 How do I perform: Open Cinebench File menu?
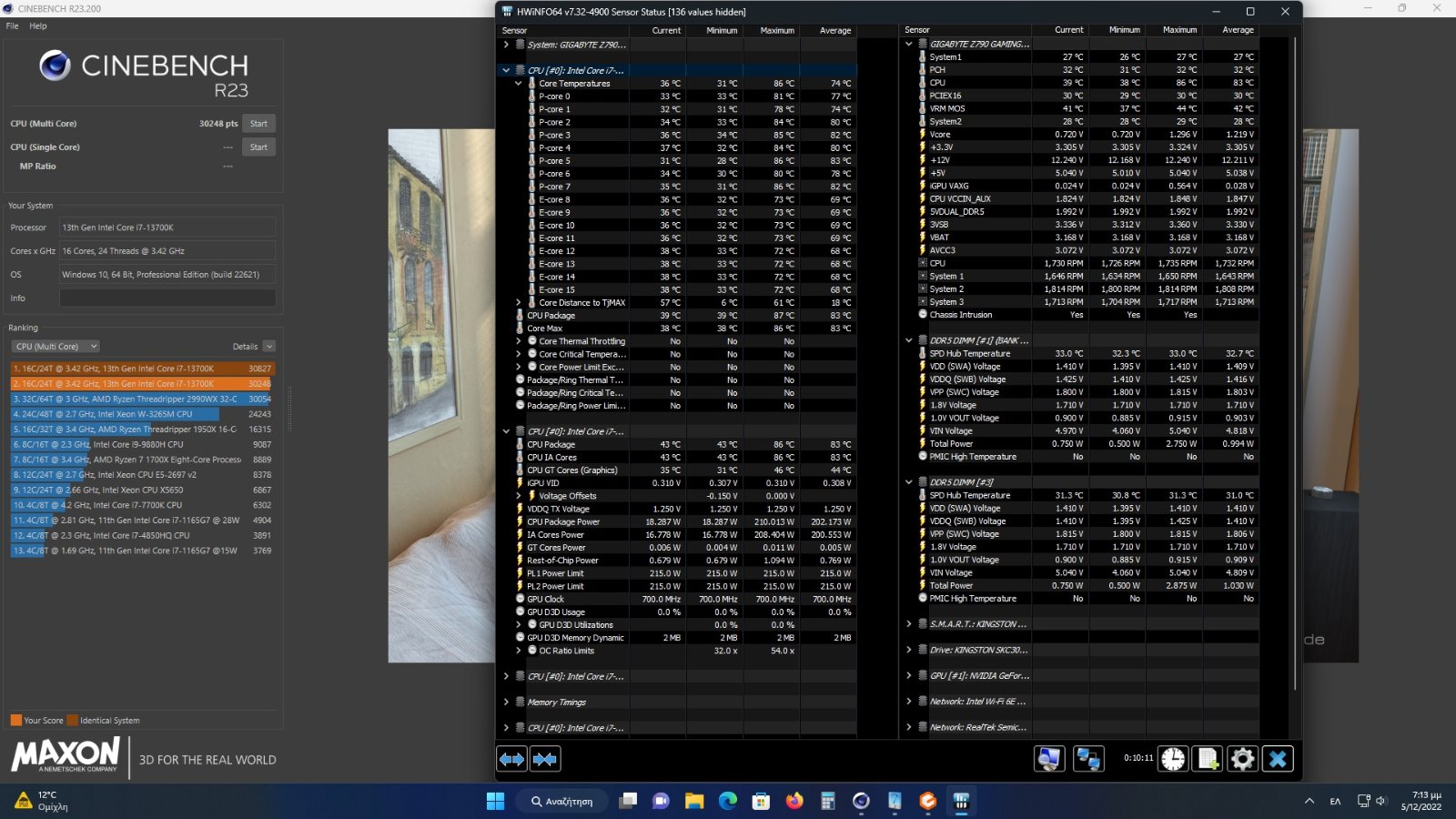12,25
